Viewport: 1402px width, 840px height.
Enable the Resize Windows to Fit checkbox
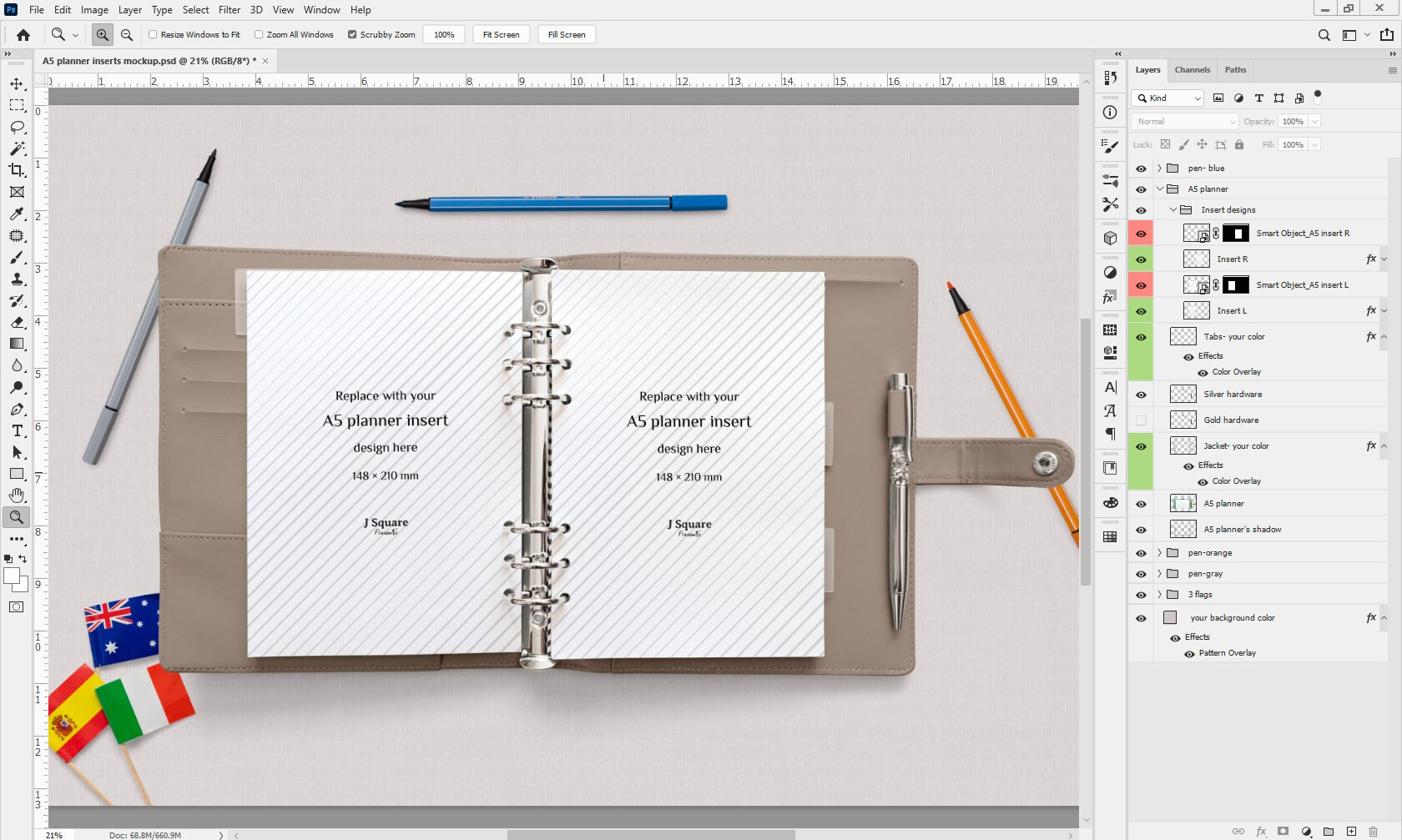154,34
